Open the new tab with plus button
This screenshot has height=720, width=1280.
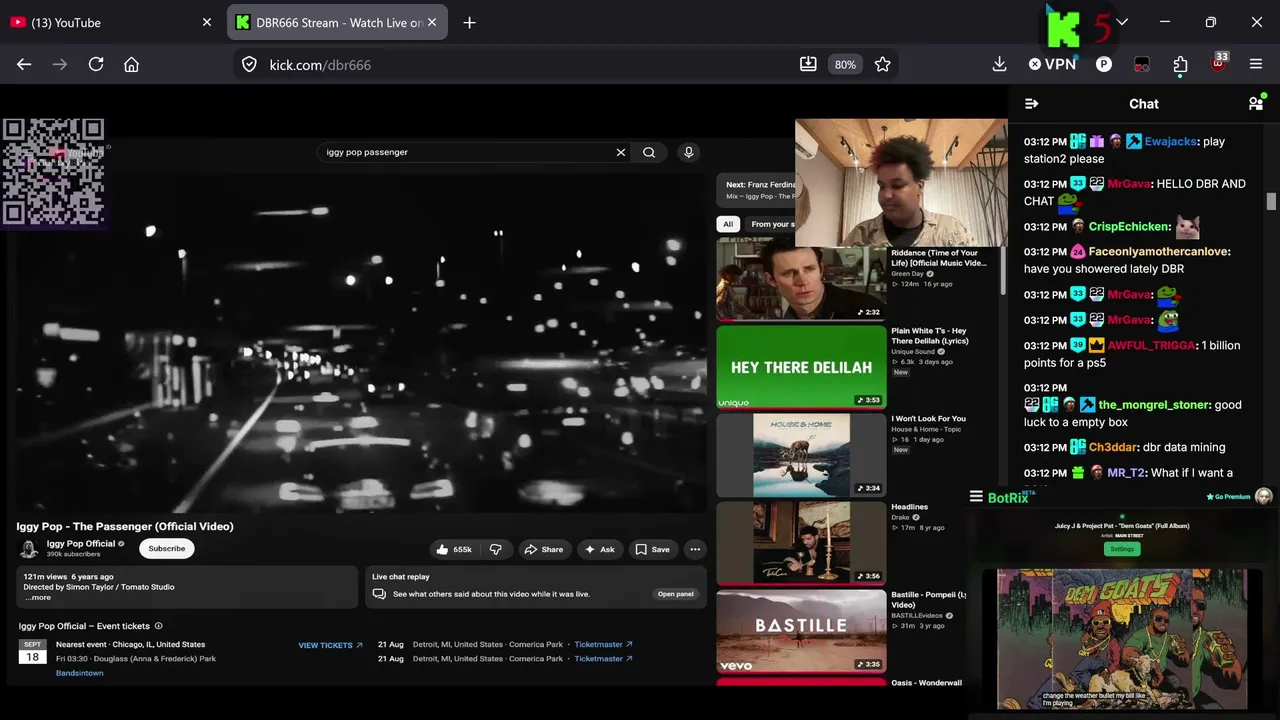click(469, 22)
